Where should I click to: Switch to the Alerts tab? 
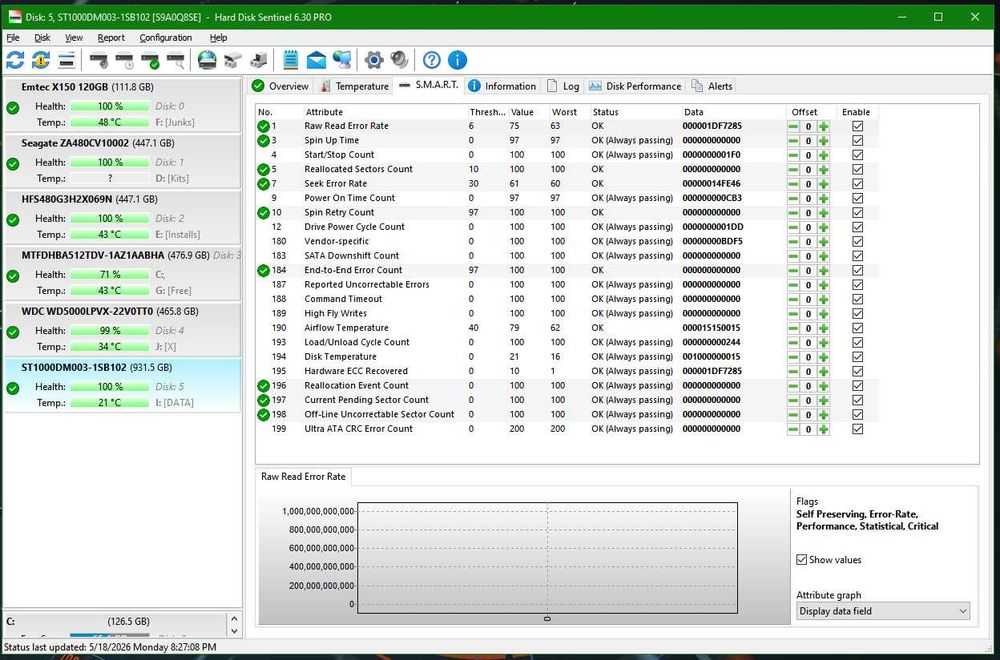point(712,86)
